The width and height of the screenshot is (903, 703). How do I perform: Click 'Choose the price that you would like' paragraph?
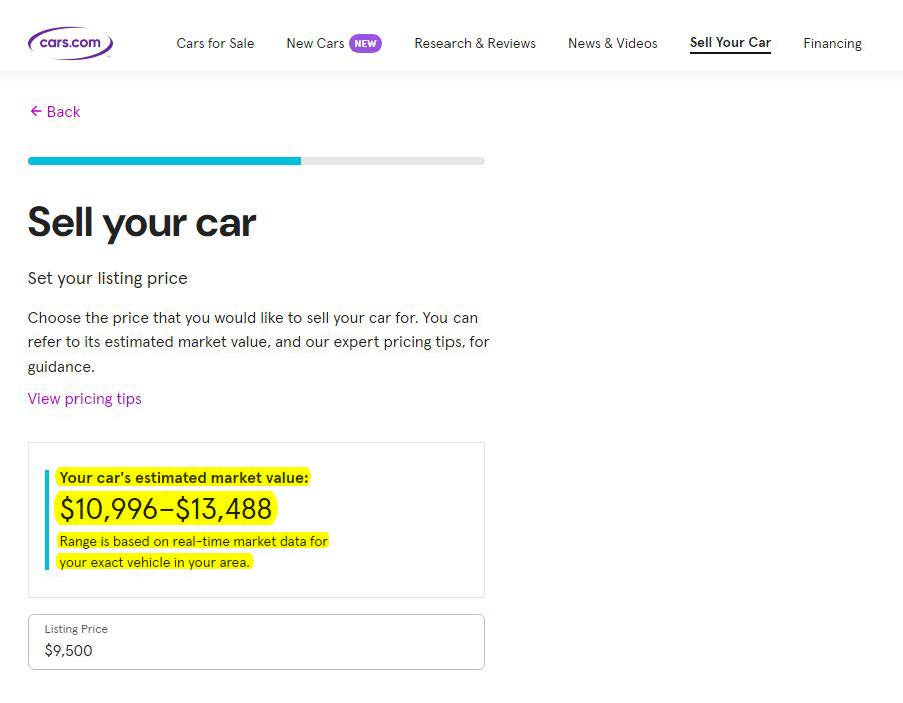pos(258,342)
